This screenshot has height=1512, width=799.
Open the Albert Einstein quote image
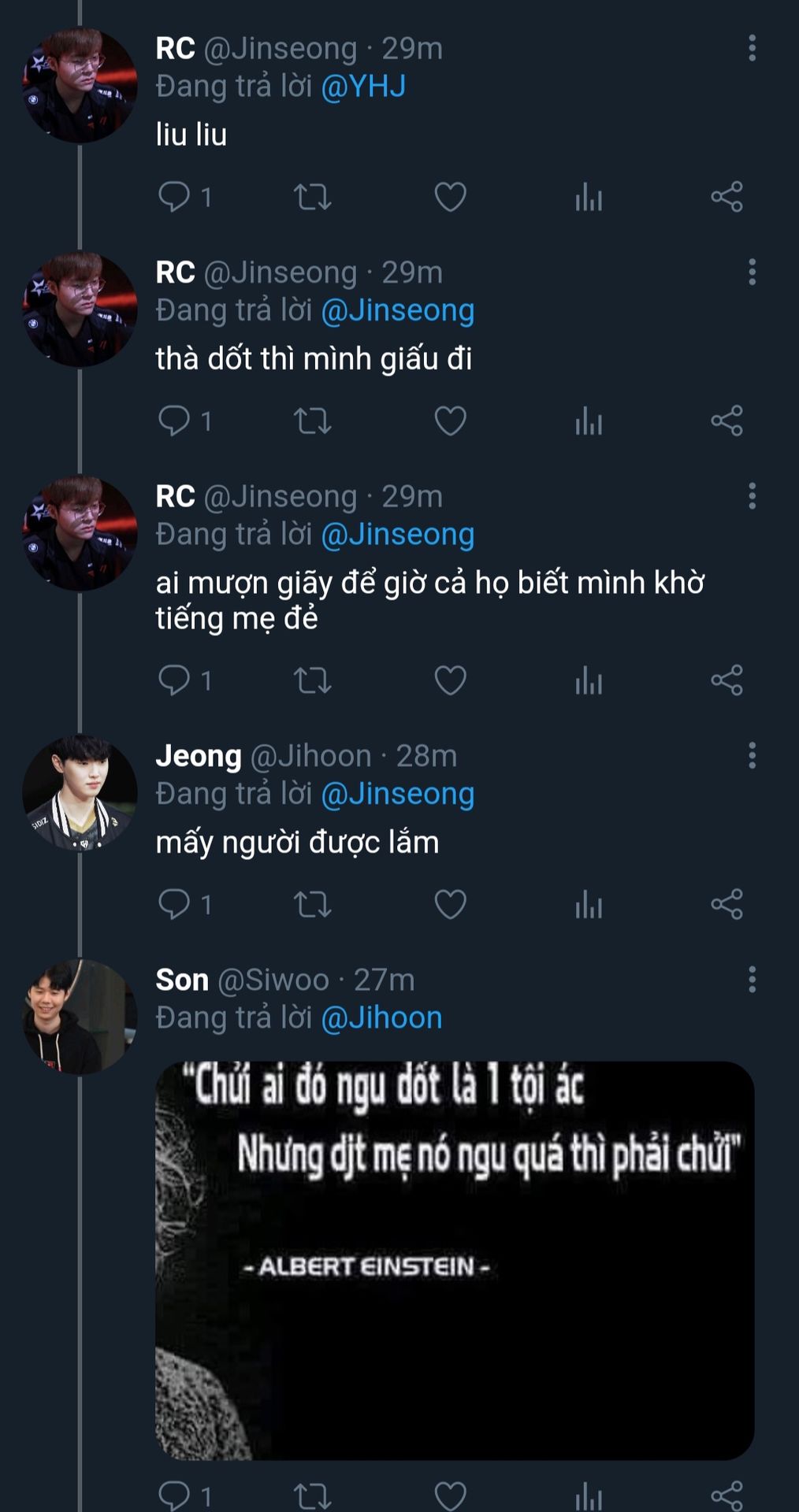pos(455,1260)
